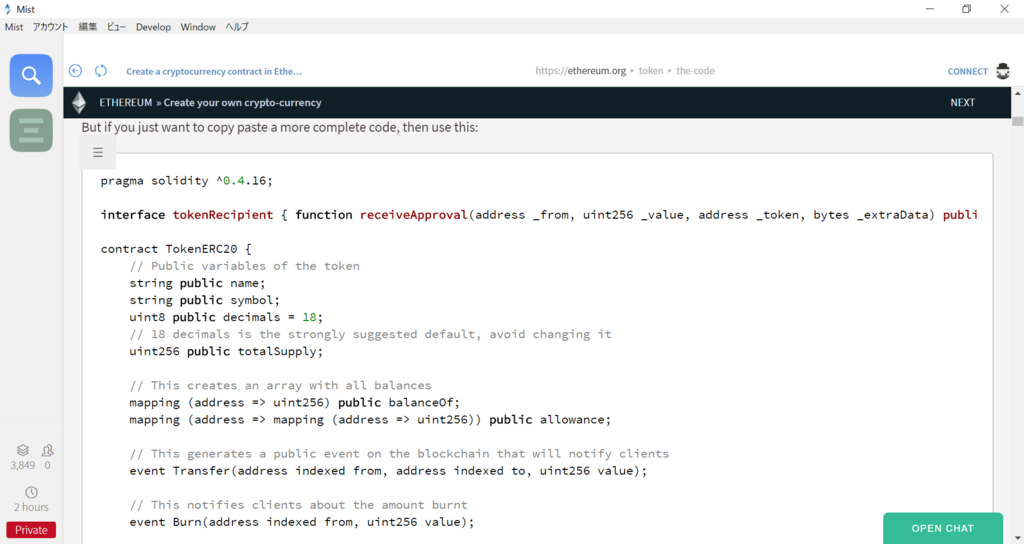Click the clock icon above 2 hours
Screen dimensions: 1024x544
[x=31, y=492]
